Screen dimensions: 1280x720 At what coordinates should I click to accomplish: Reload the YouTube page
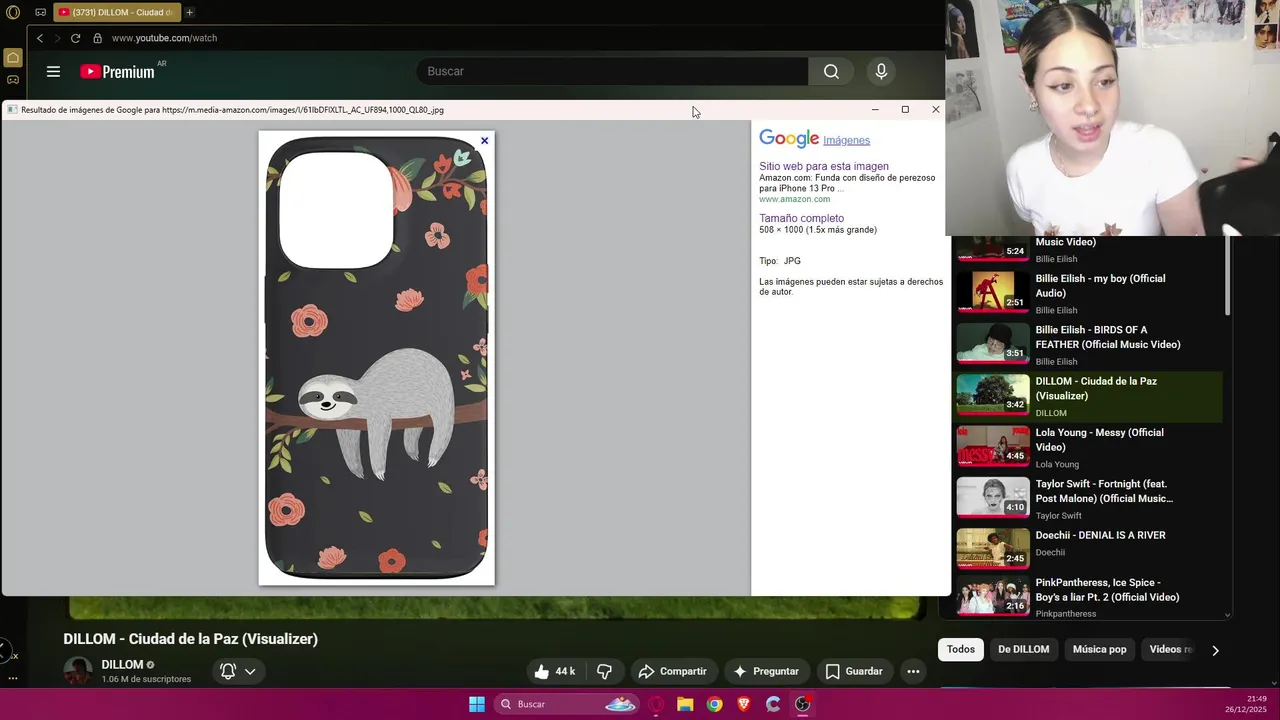pyautogui.click(x=75, y=38)
